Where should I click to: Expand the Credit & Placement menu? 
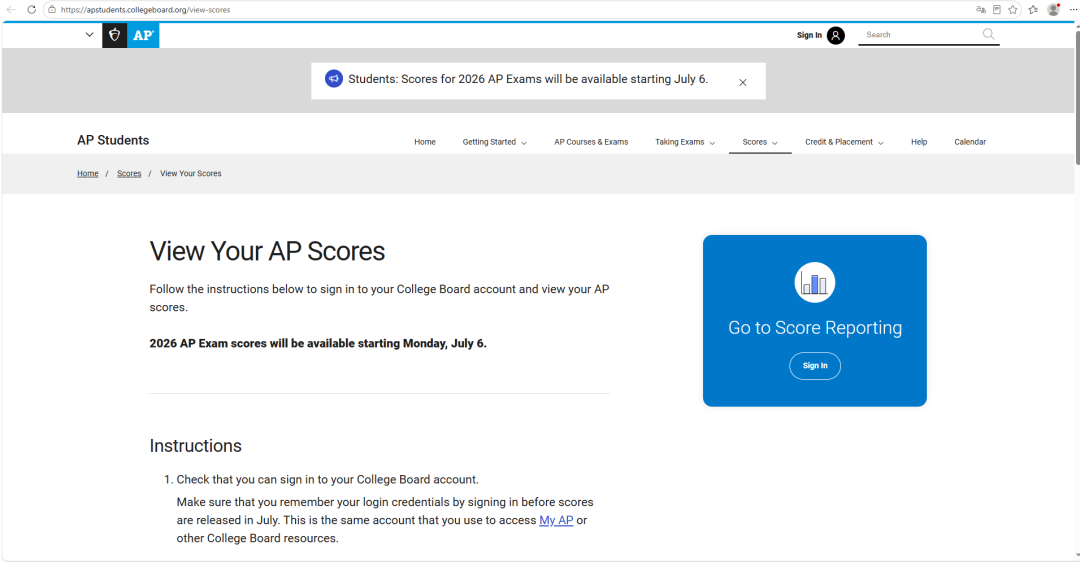(844, 142)
